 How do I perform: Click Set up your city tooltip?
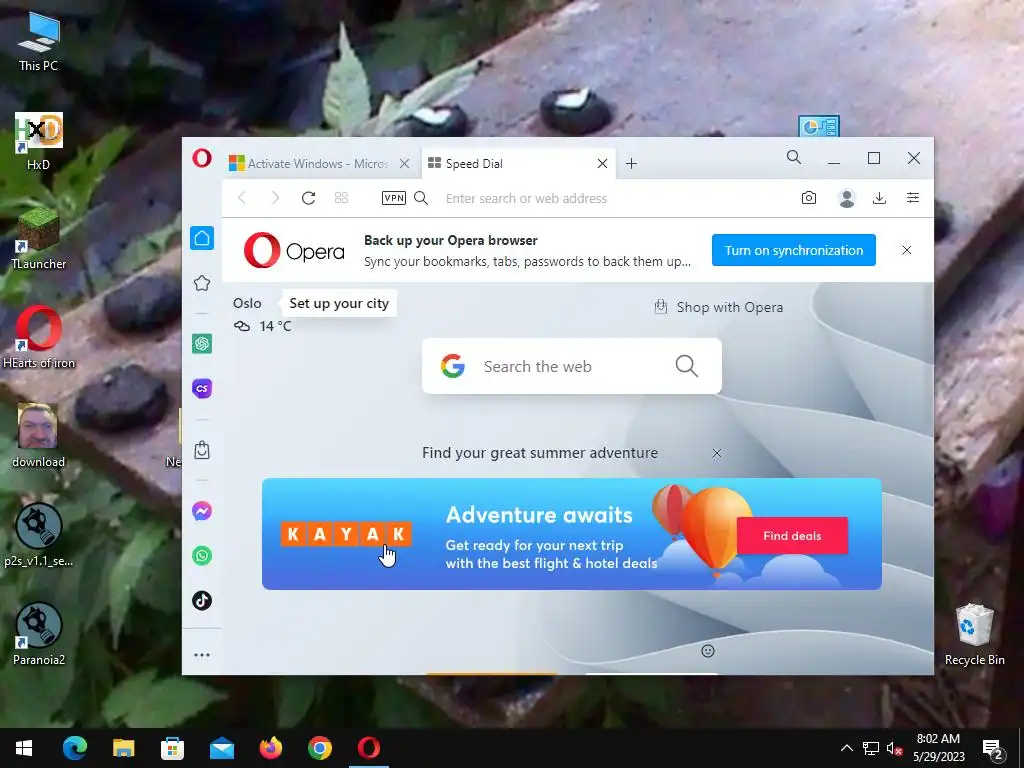[x=339, y=304]
